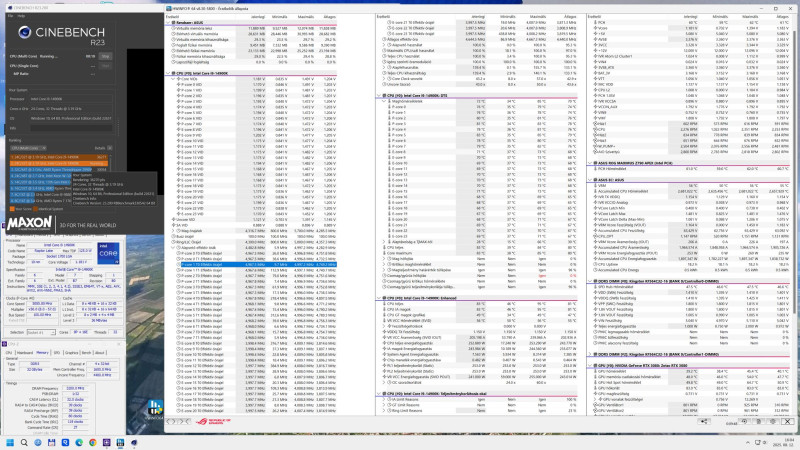Collapse the GPU [#0] NVIDIA GeForce RTX group
800x450 pixels.
[x=590, y=365]
